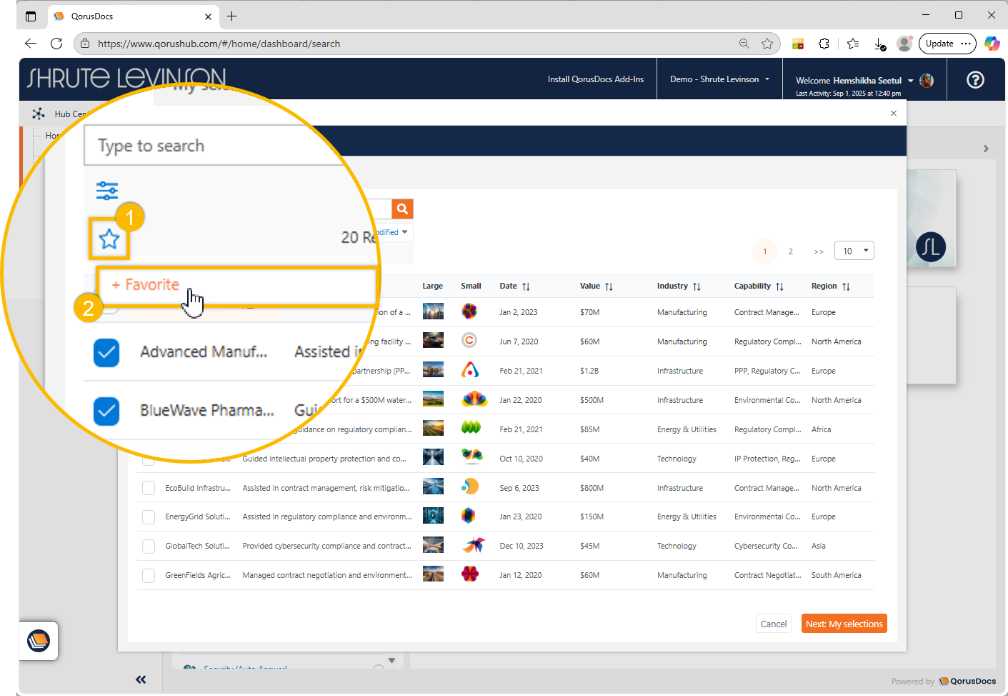Image resolution: width=1008 pixels, height=696 pixels.
Task: Click the star favorites icon
Action: click(109, 239)
